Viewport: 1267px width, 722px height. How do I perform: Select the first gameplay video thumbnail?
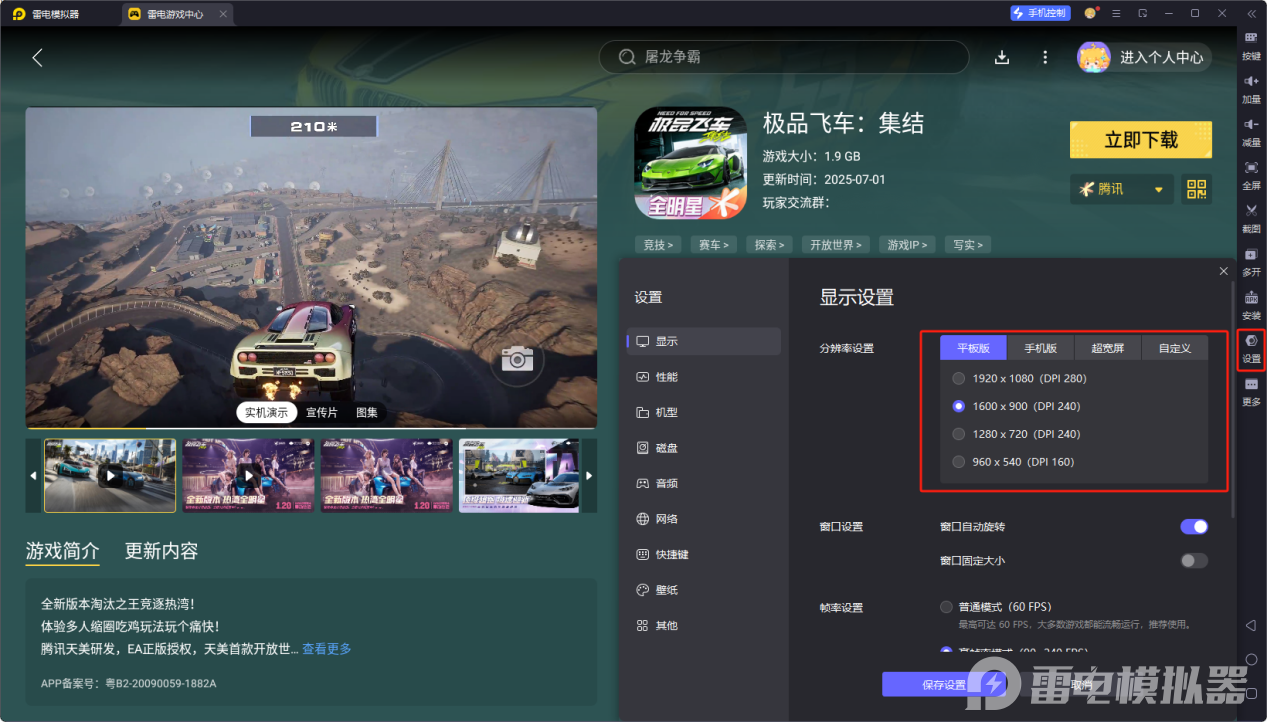click(x=109, y=475)
